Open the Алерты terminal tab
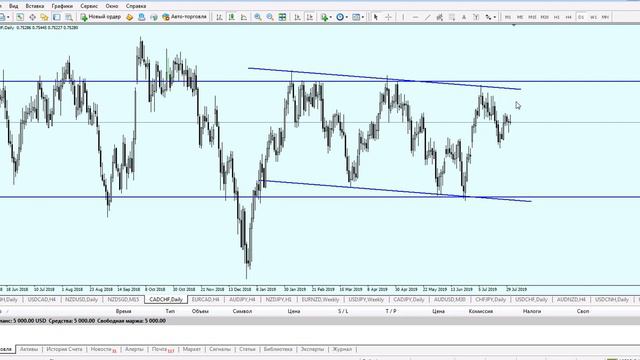640x360 pixels. (134, 349)
